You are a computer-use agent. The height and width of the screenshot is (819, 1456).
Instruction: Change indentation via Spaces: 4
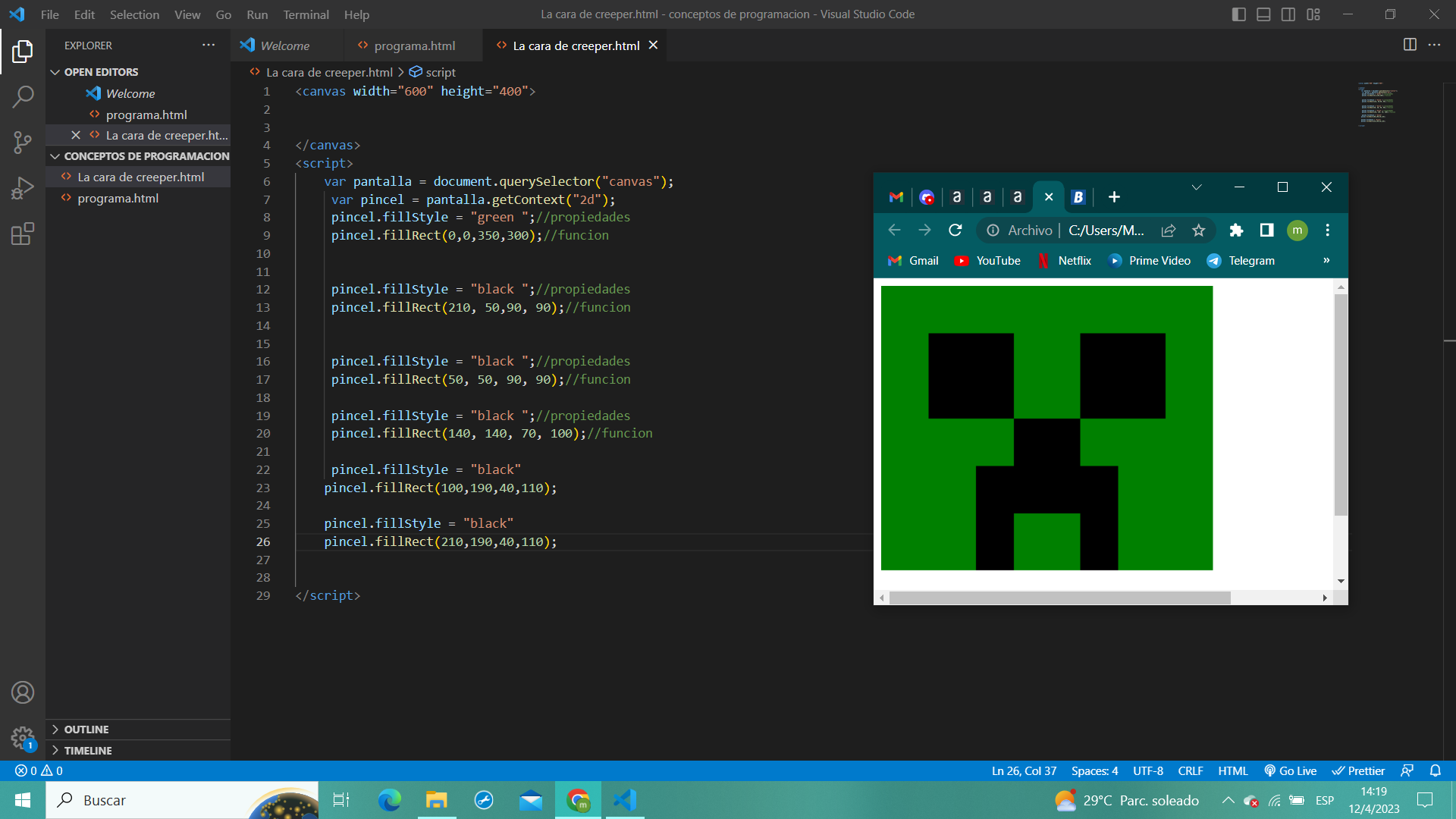tap(1094, 770)
